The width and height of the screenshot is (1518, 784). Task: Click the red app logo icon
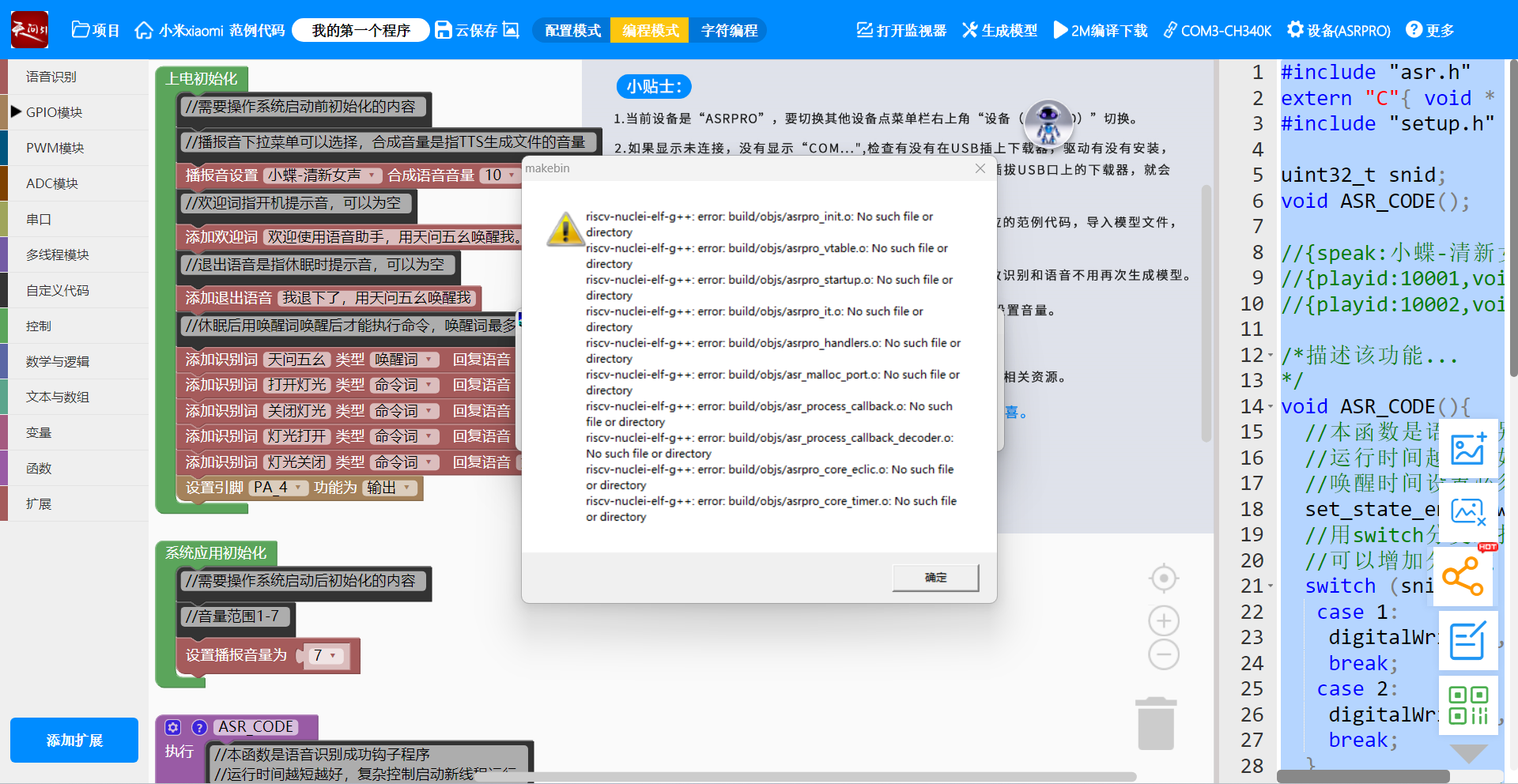click(x=29, y=30)
